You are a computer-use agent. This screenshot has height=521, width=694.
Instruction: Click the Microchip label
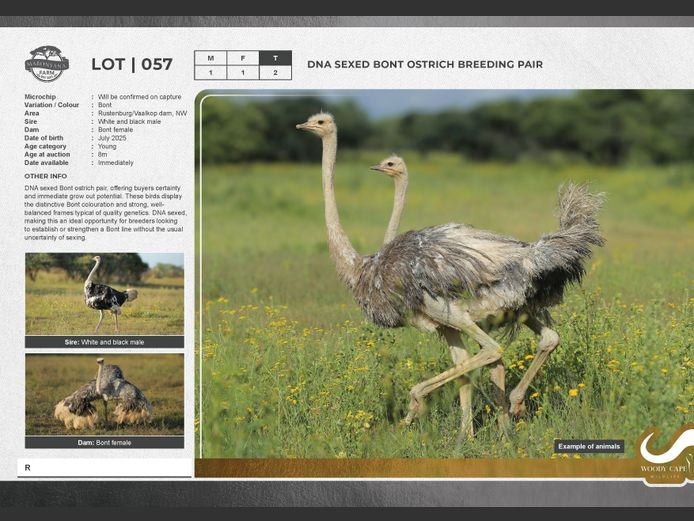[x=40, y=97]
